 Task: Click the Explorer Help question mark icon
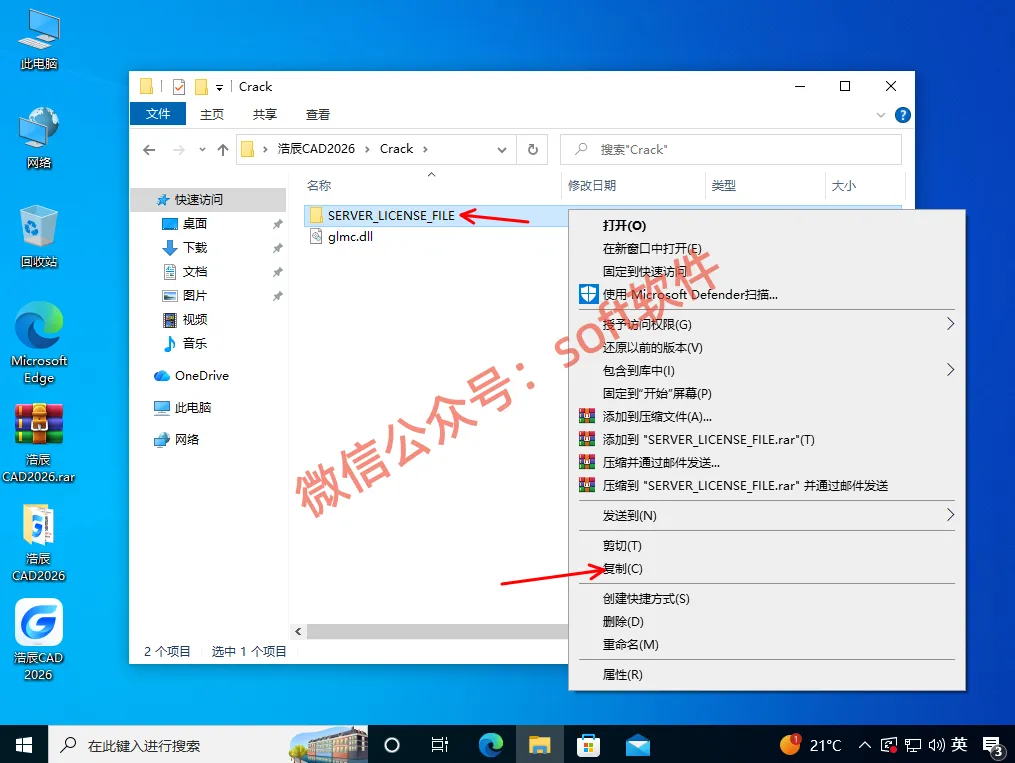pyautogui.click(x=902, y=115)
